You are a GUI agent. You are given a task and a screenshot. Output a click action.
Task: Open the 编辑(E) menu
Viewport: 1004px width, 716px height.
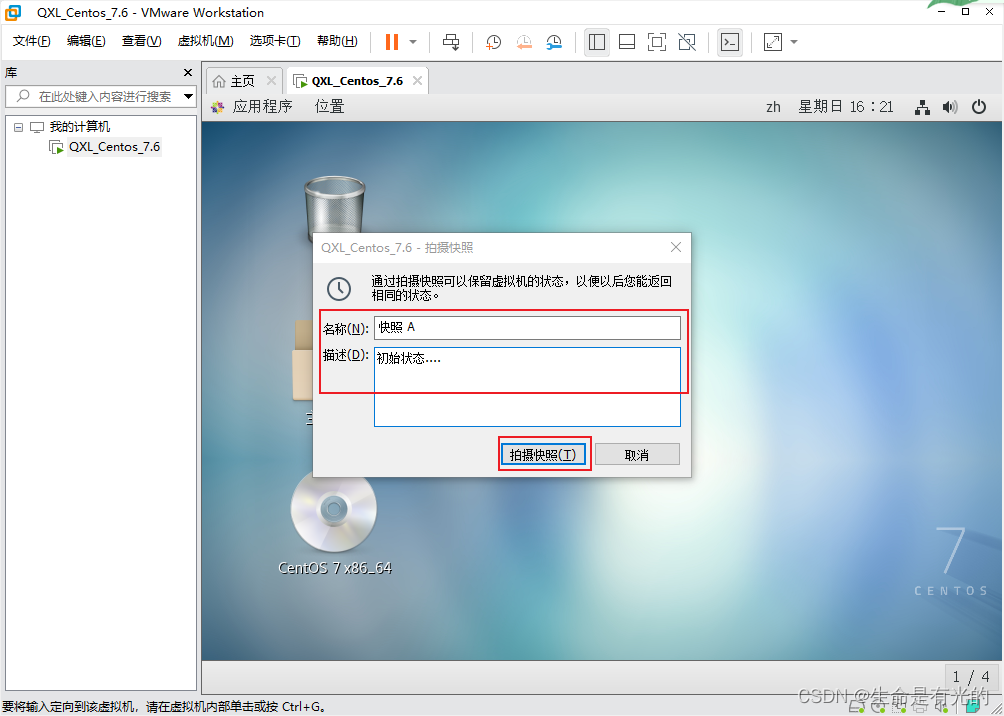point(86,41)
